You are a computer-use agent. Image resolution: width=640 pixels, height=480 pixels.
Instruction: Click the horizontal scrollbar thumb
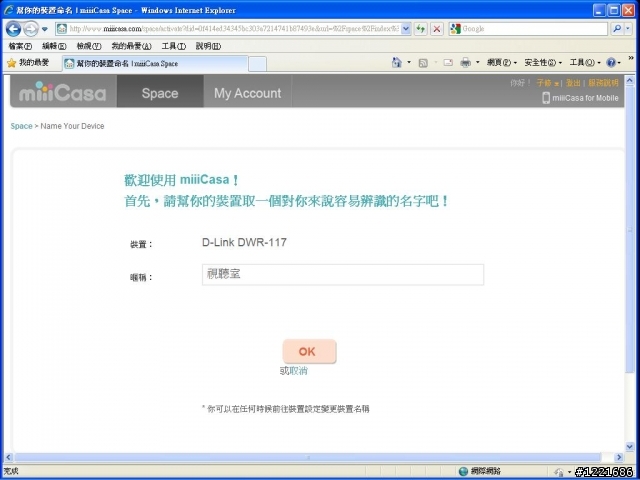pyautogui.click(x=308, y=457)
